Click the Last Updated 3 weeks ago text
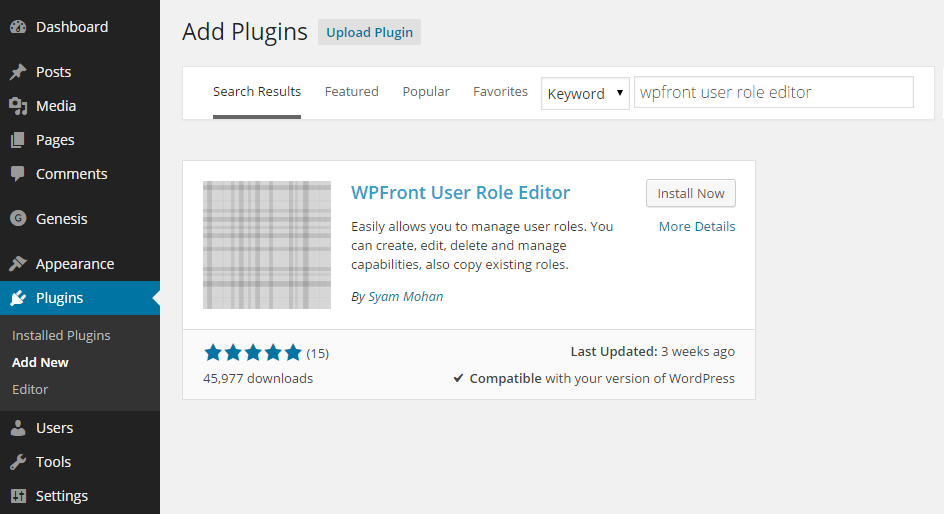The width and height of the screenshot is (944, 514). (653, 351)
